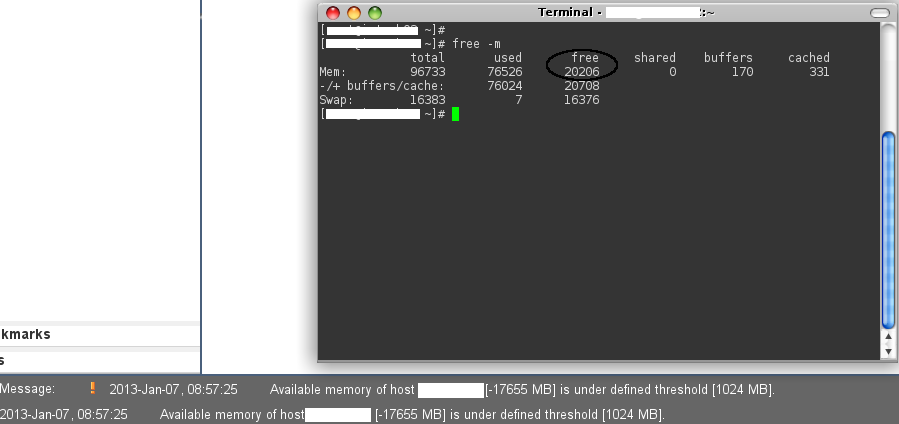Click the red close button on Terminal

coord(331,13)
